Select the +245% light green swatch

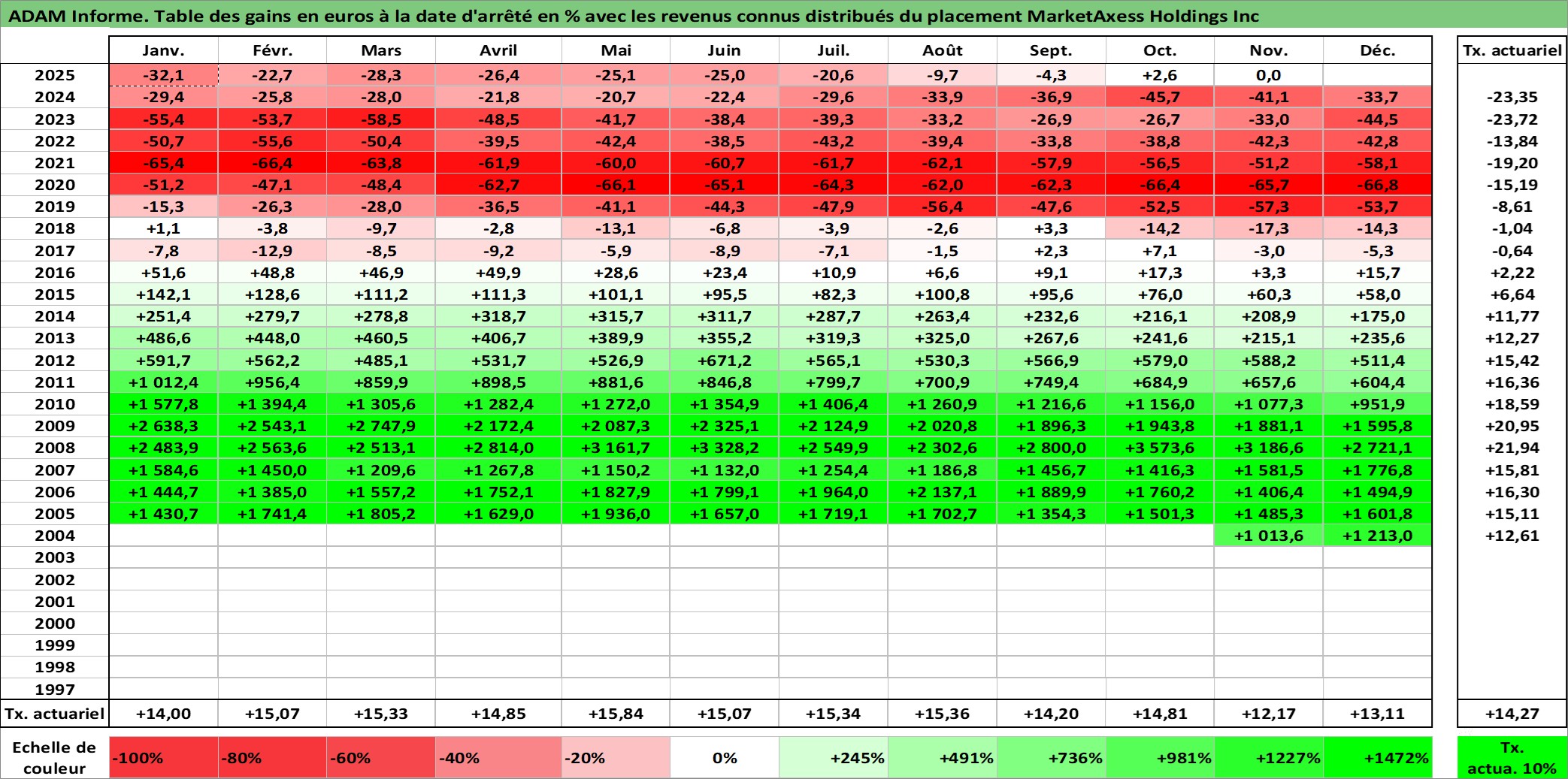pos(833,757)
